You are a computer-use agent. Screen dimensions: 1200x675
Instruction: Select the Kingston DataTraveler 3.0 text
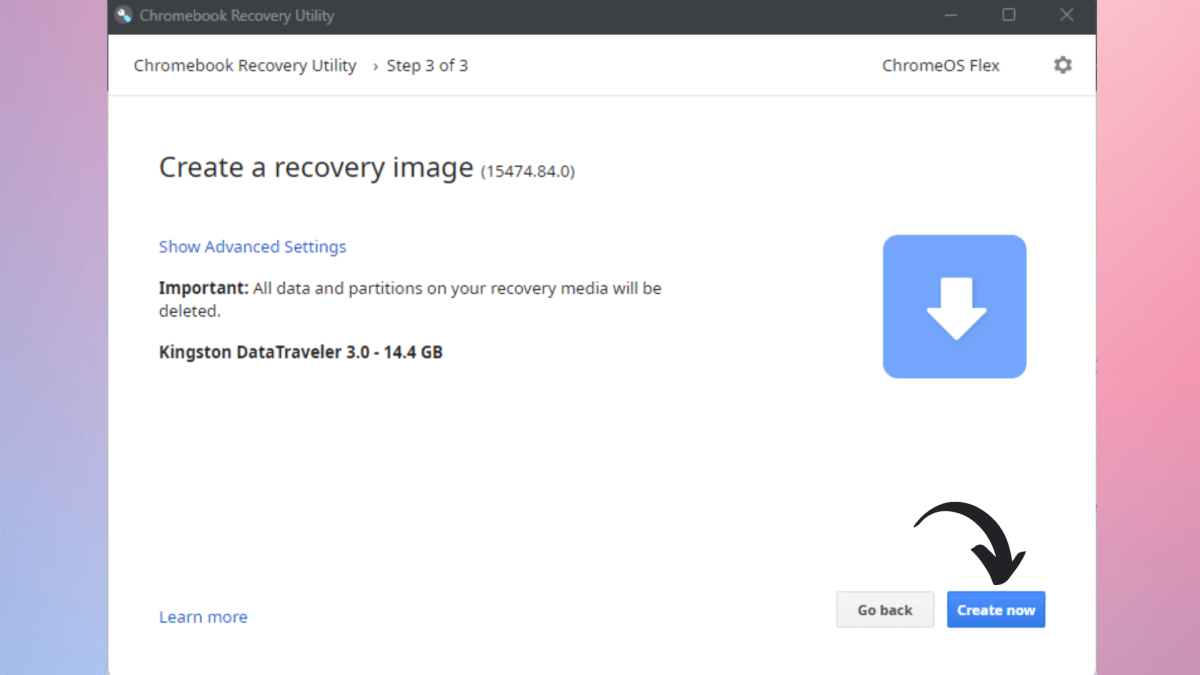click(301, 352)
